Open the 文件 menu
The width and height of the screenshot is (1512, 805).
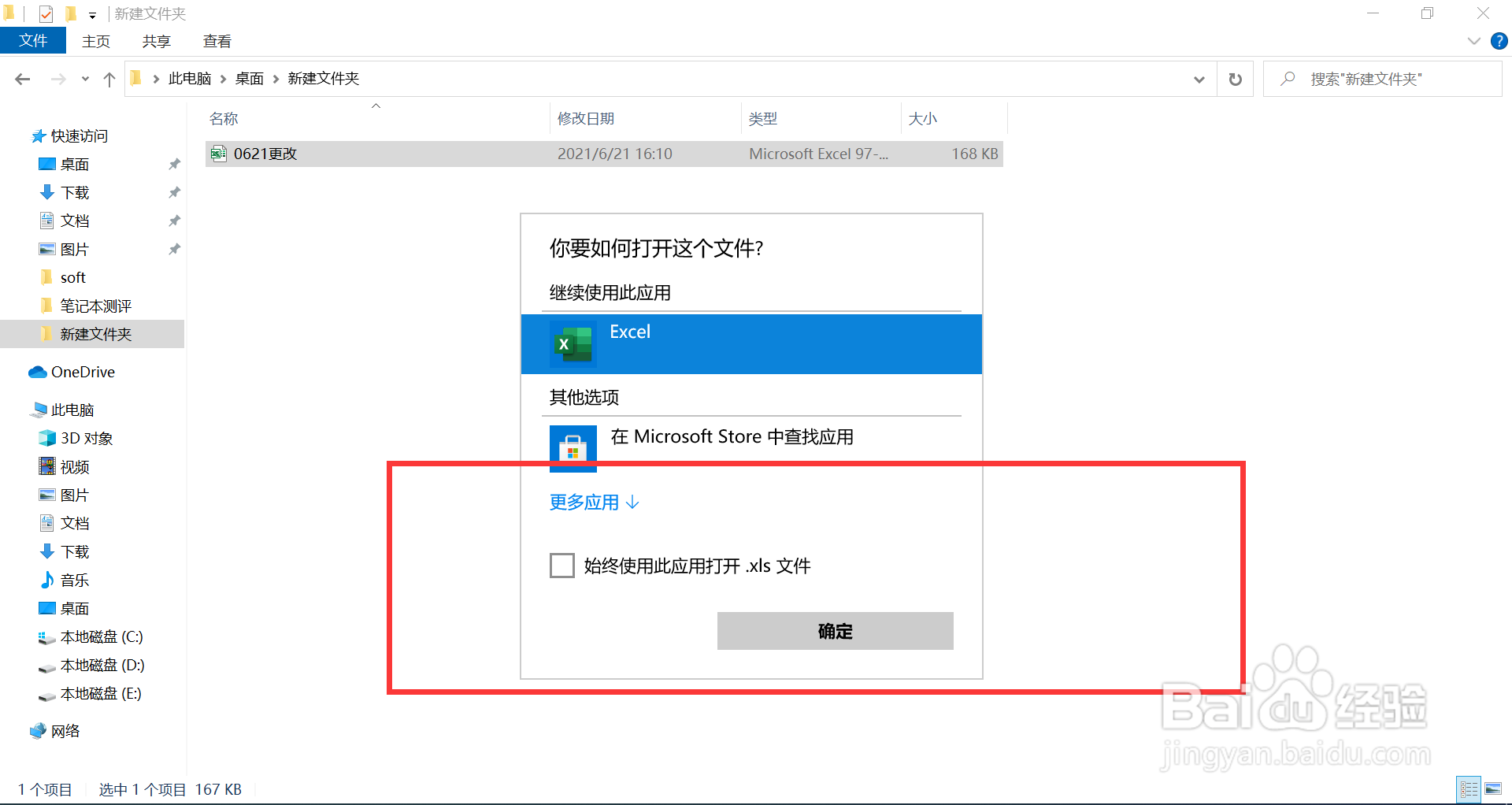point(33,40)
